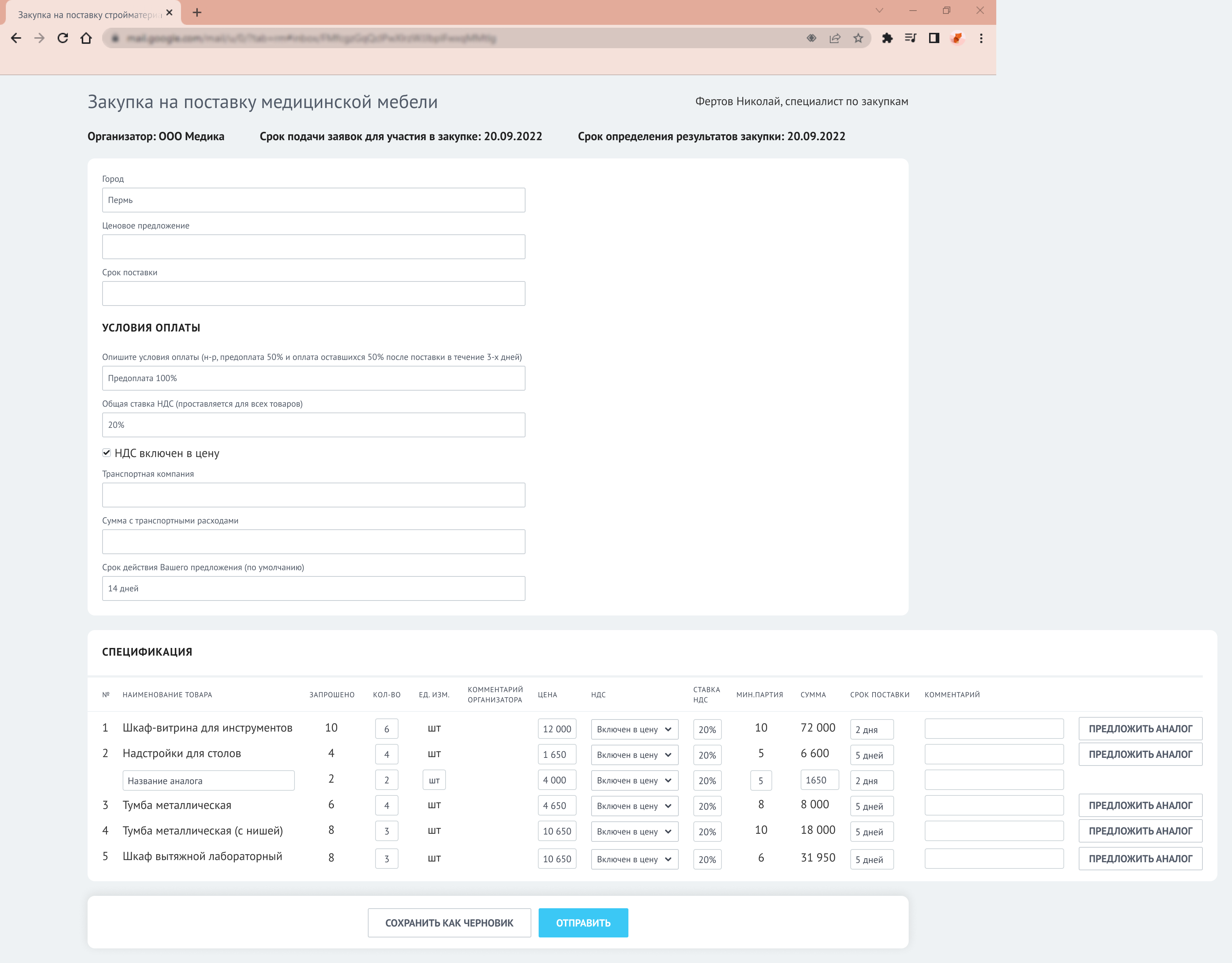Focus the Транспортная компания field
This screenshot has width=1232, height=963.
(x=313, y=495)
